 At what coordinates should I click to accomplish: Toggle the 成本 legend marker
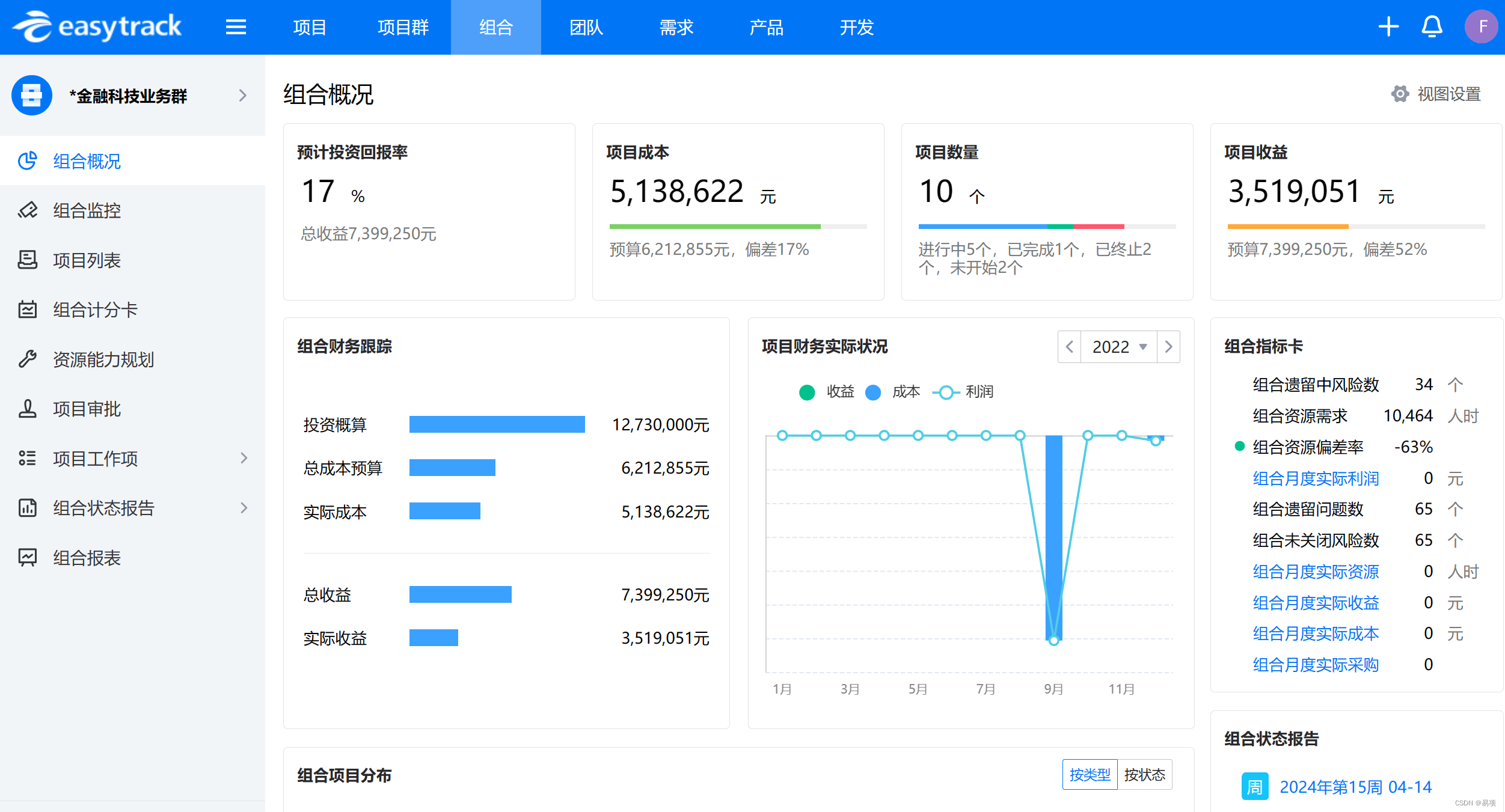[873, 392]
